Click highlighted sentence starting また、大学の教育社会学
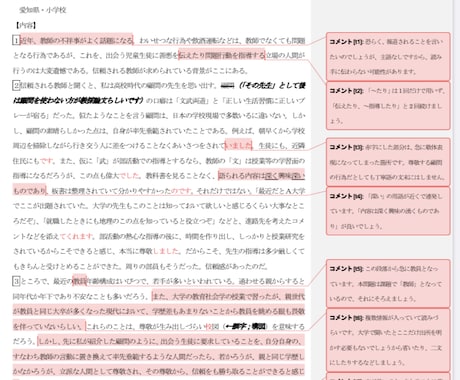460x380 pixels. pos(159,311)
